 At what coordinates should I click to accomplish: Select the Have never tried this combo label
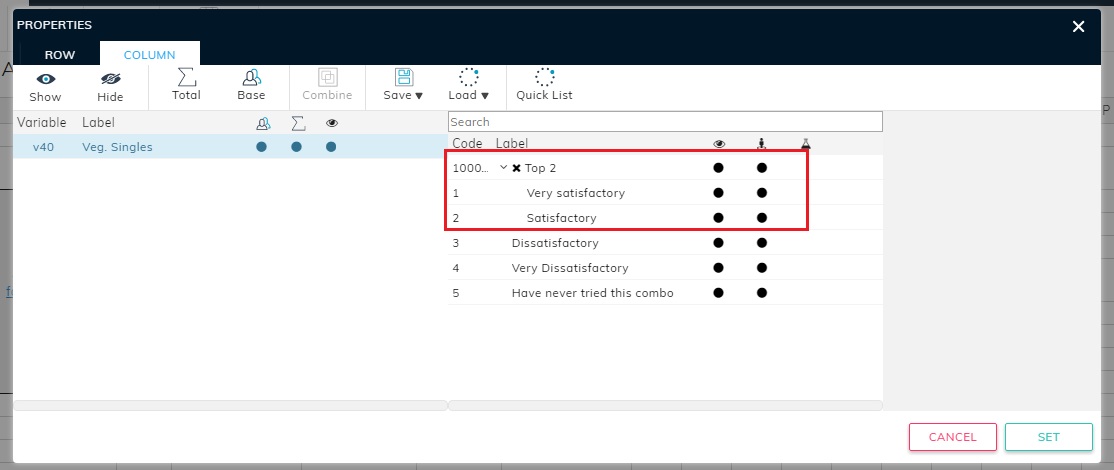coord(593,293)
